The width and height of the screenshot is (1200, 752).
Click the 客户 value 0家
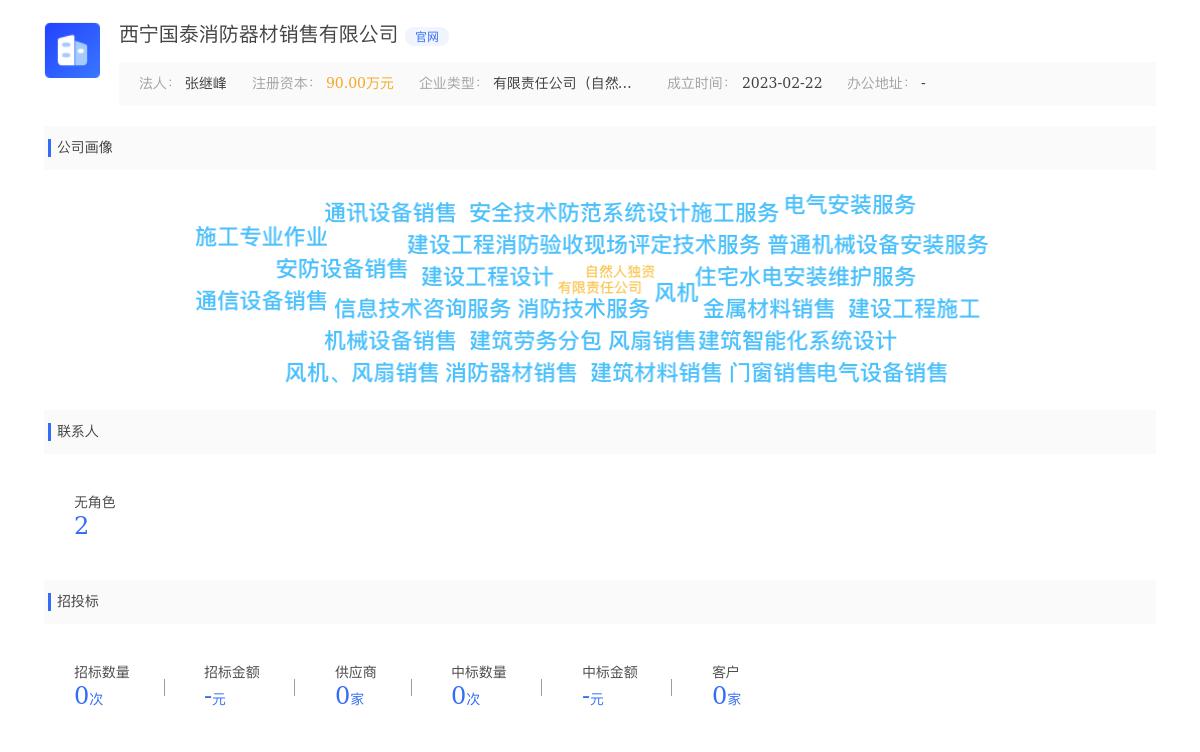pos(727,696)
